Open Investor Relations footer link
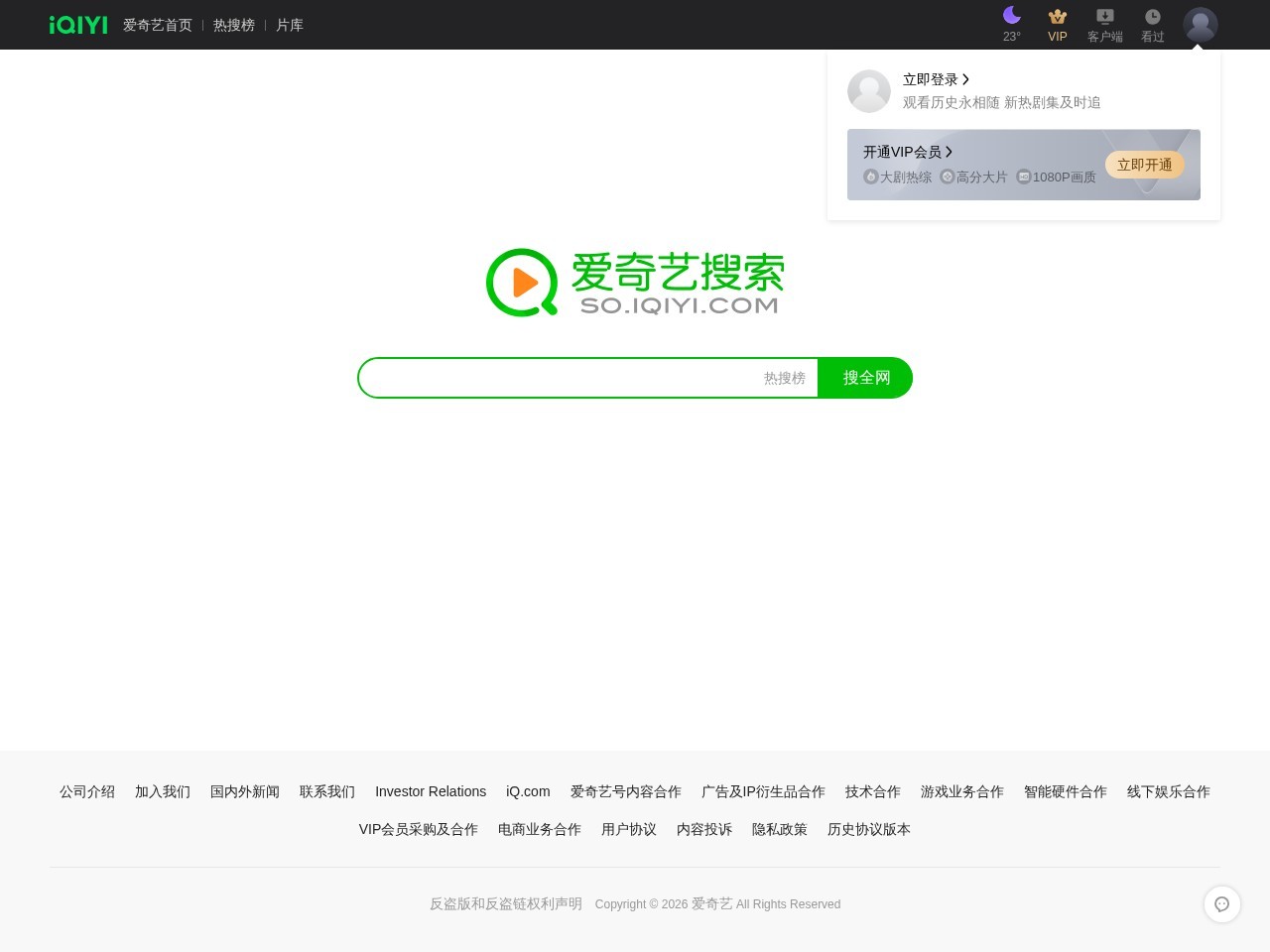This screenshot has height=952, width=1270. click(x=431, y=791)
